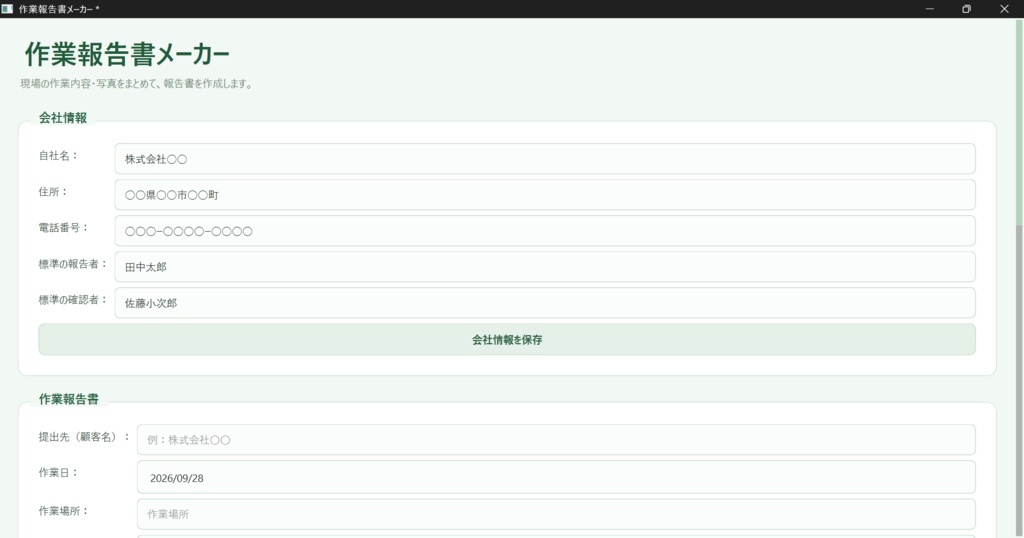This screenshot has height=538, width=1024.
Task: Click the subtitle 現場の作業内容 description text
Action: 136,84
